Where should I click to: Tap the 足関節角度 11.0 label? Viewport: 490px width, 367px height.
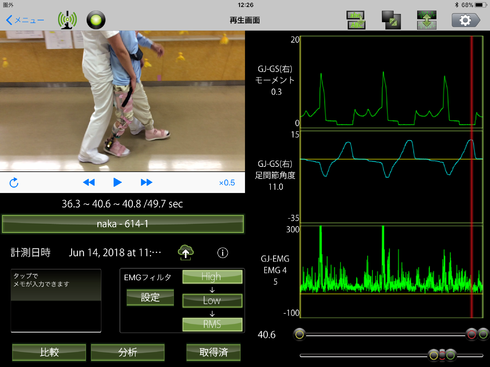pos(275,175)
